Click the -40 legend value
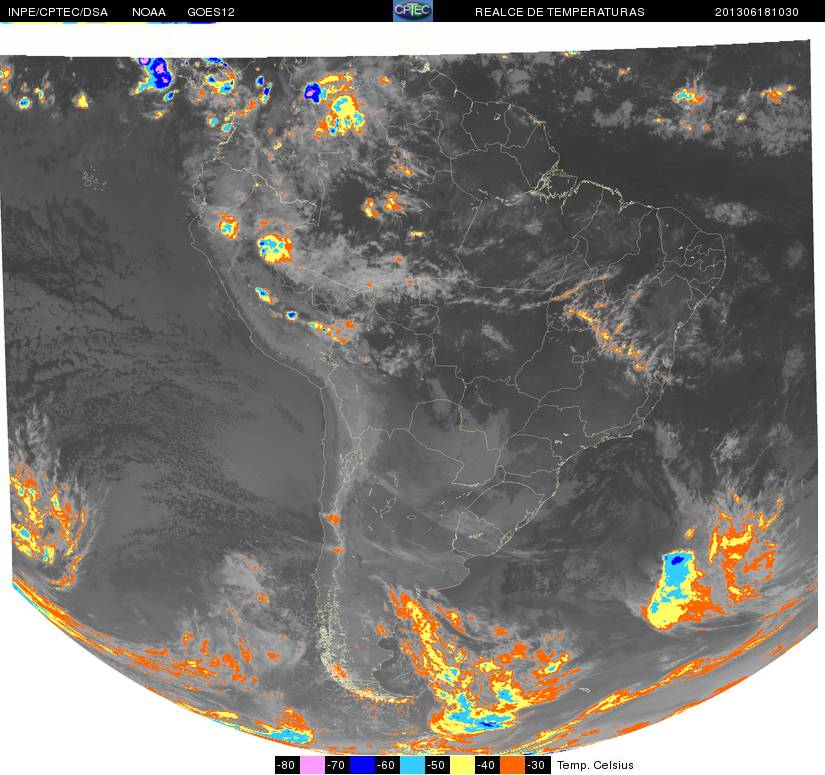 coord(487,765)
